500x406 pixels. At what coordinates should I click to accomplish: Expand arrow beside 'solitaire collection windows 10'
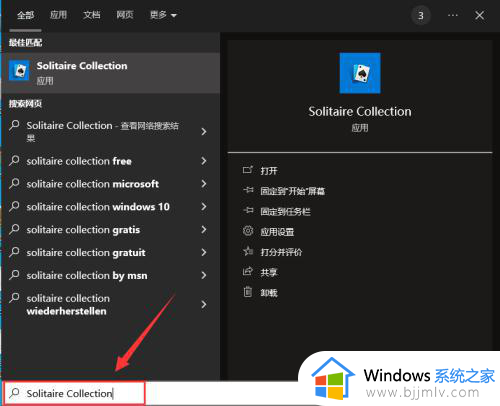pyautogui.click(x=204, y=207)
